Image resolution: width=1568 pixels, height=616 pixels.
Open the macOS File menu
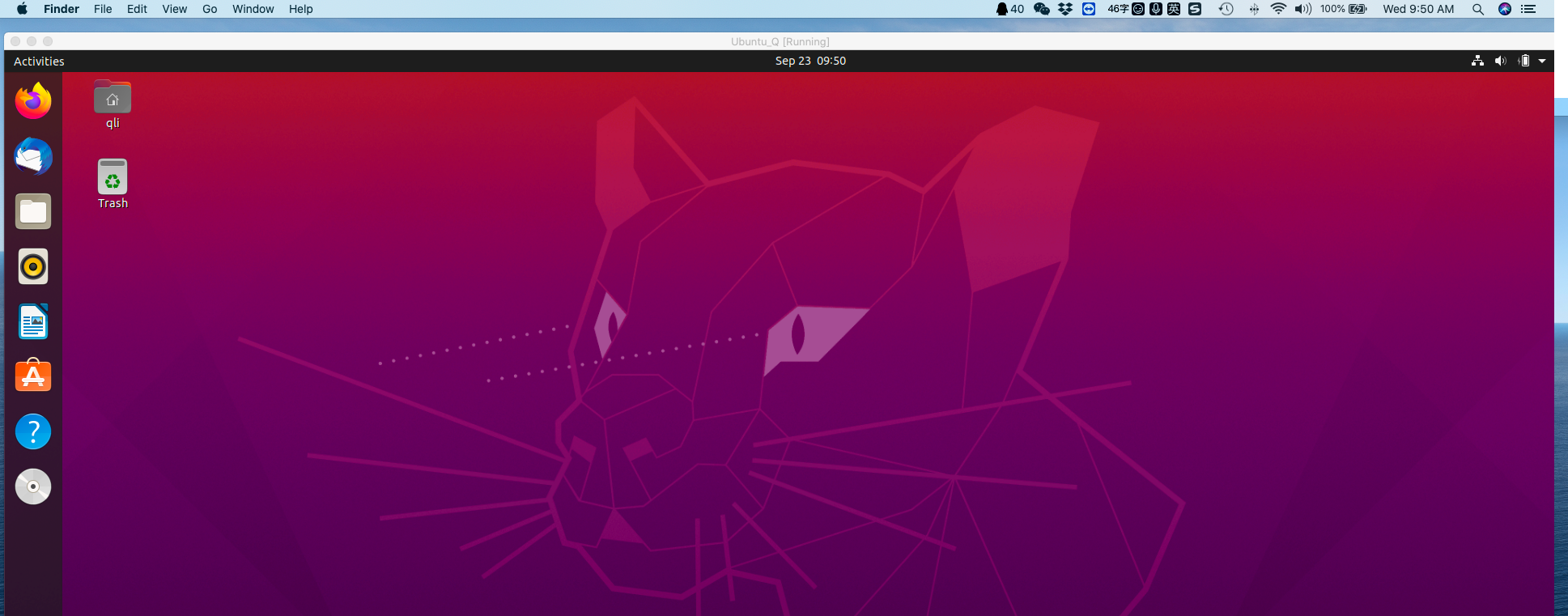(103, 9)
